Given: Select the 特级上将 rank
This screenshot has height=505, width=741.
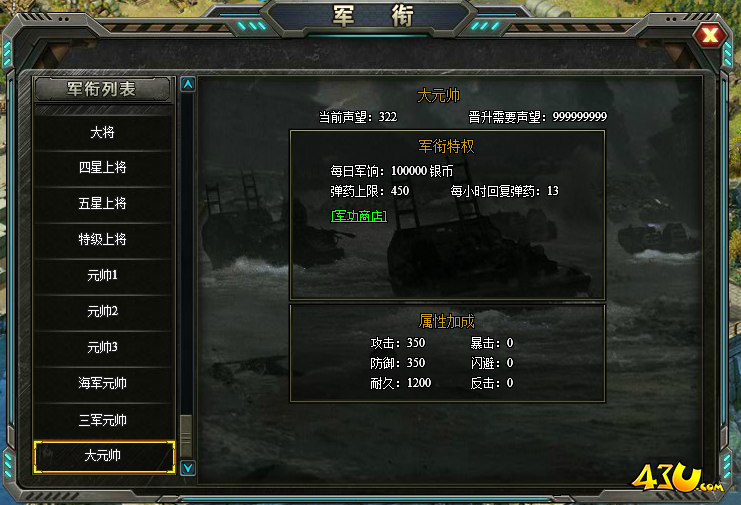Looking at the screenshot, I should coord(103,240).
